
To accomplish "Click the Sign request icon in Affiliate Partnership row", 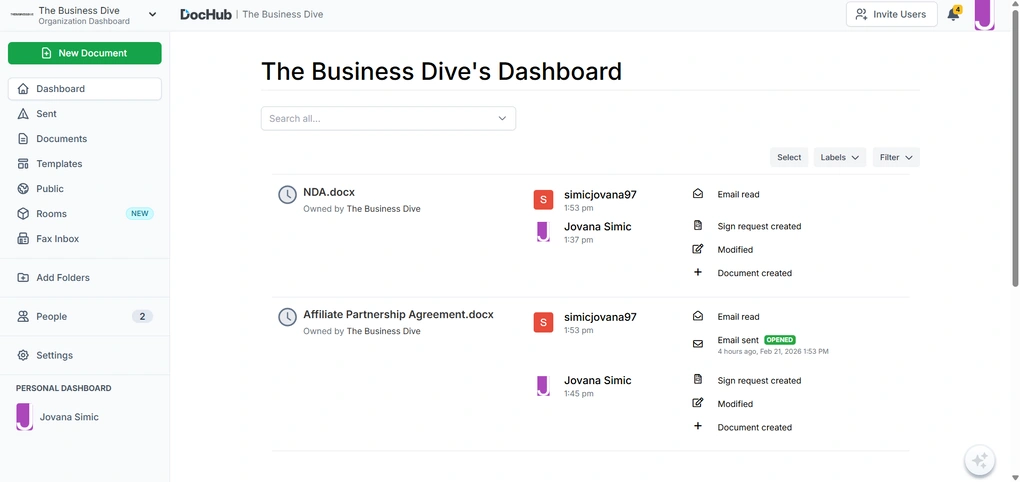I will click(698, 380).
